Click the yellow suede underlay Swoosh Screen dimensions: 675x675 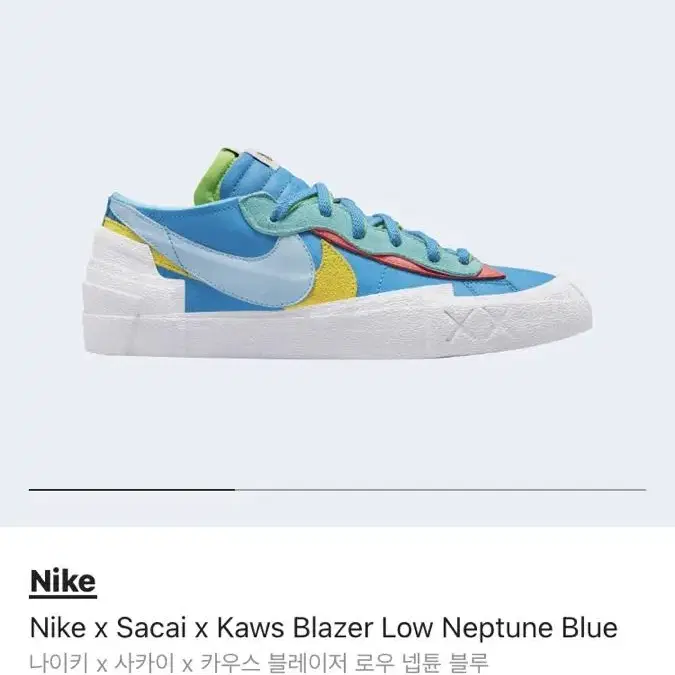tap(340, 266)
